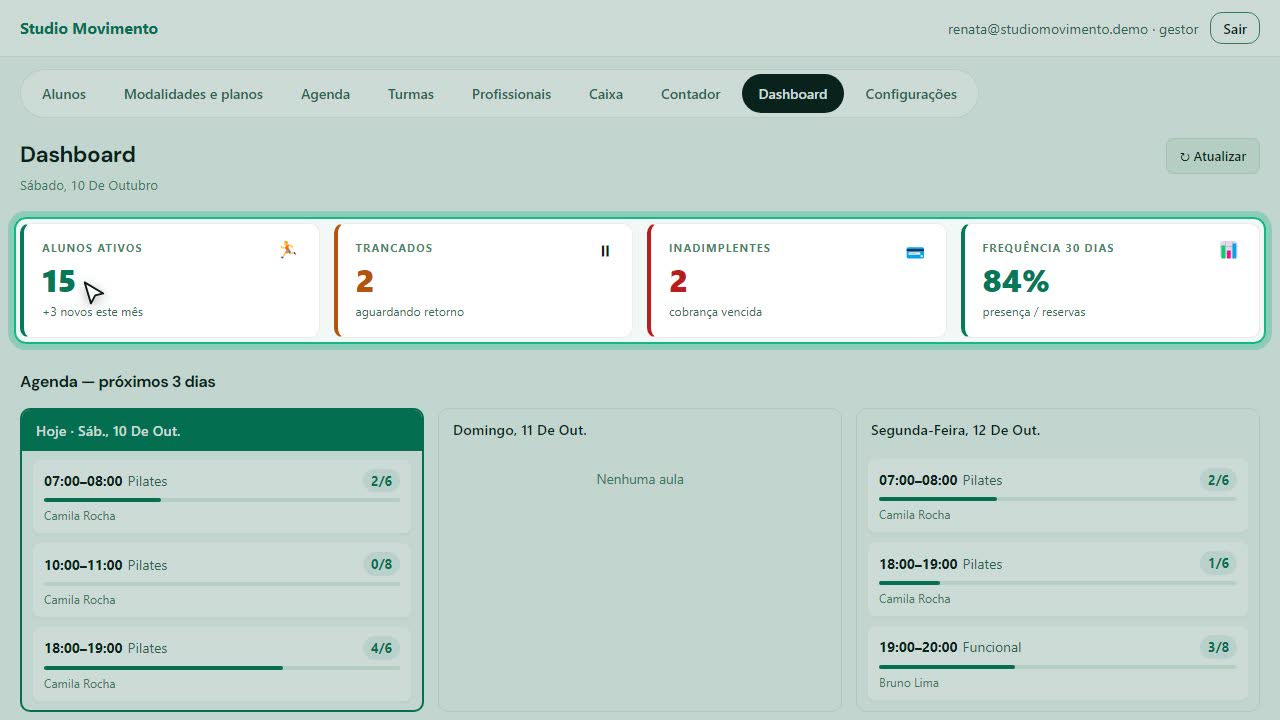The image size is (1280, 720).
Task: Click the +3 novos este mês text
Action: pyautogui.click(x=92, y=312)
